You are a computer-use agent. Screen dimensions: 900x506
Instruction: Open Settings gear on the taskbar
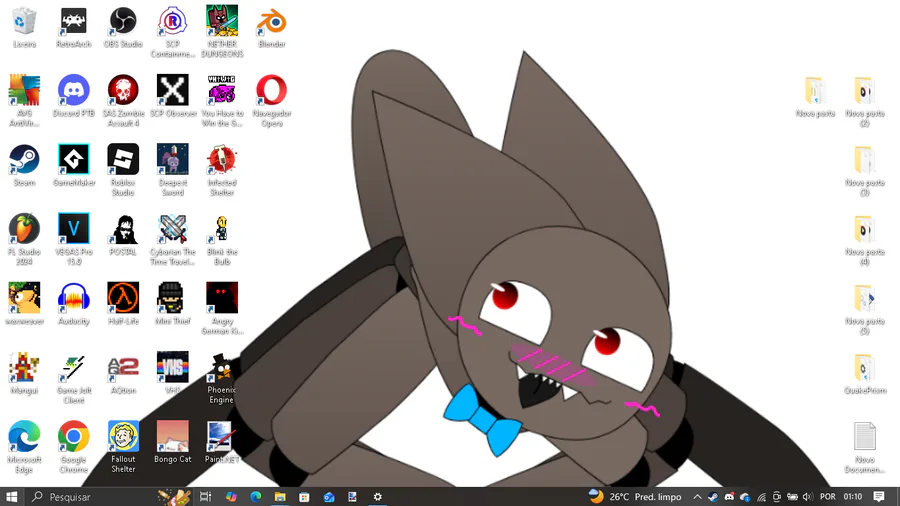(x=378, y=497)
